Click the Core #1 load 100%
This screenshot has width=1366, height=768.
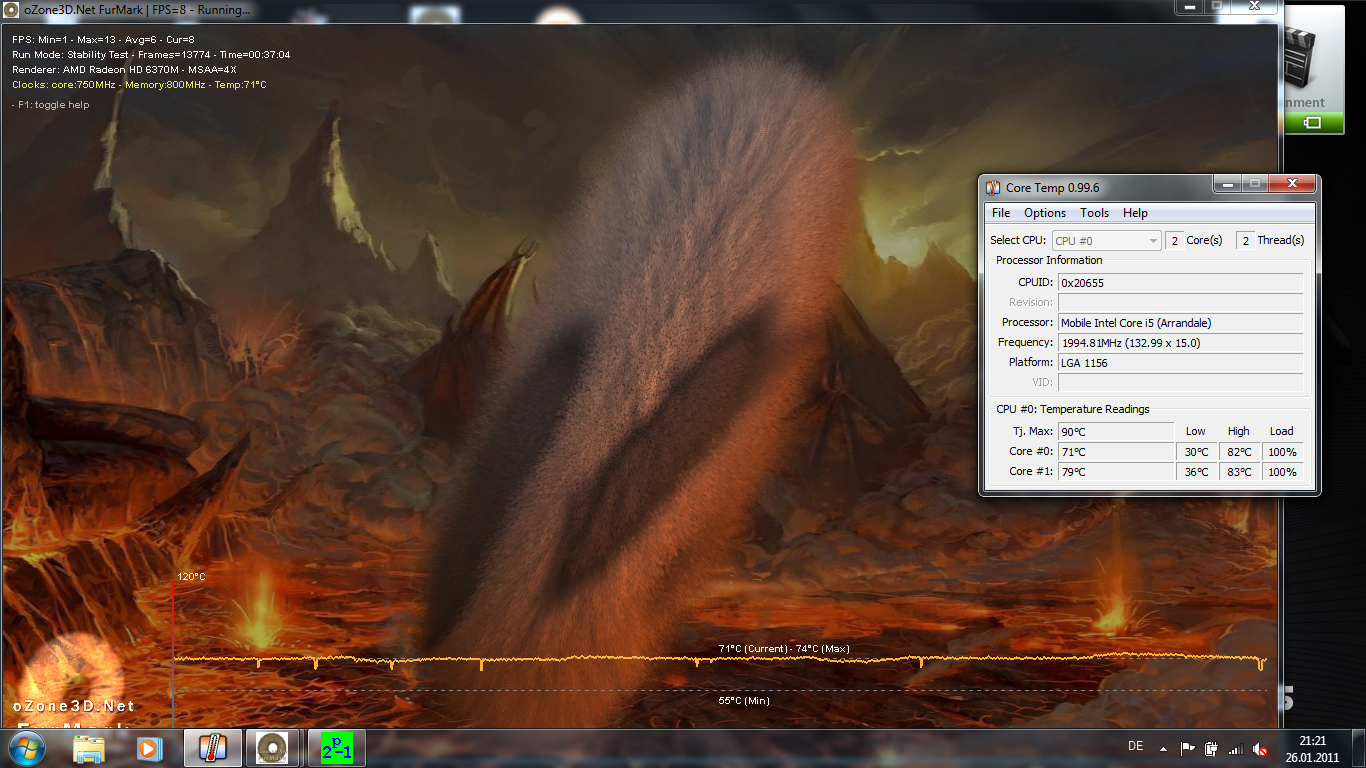click(x=1283, y=472)
